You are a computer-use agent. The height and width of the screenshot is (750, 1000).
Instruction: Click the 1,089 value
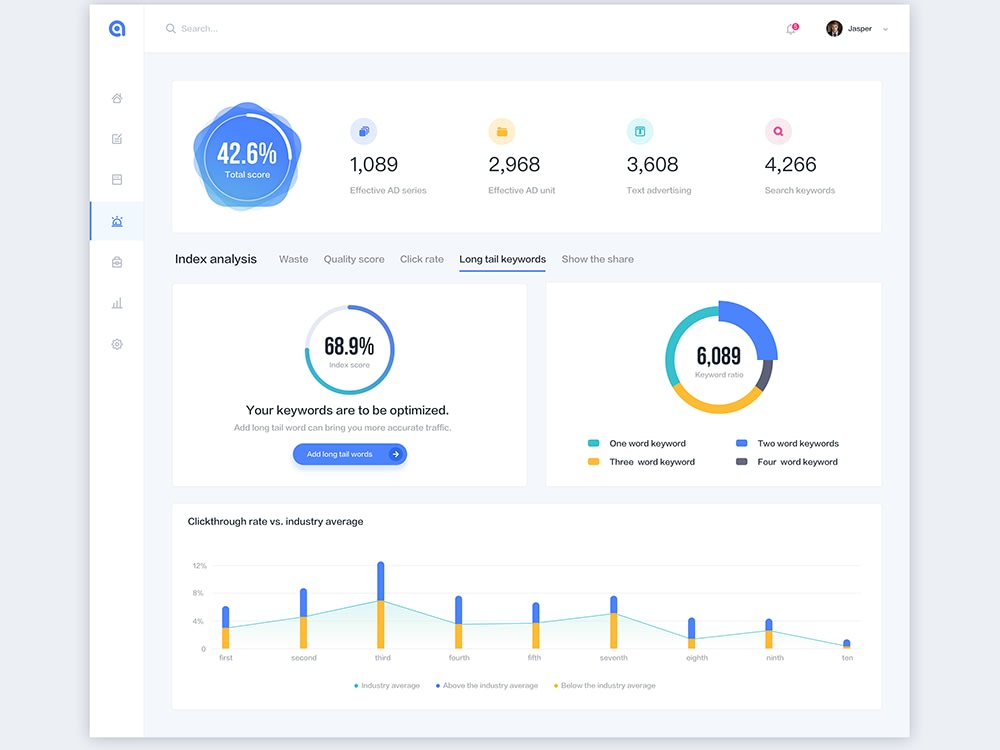(x=374, y=165)
